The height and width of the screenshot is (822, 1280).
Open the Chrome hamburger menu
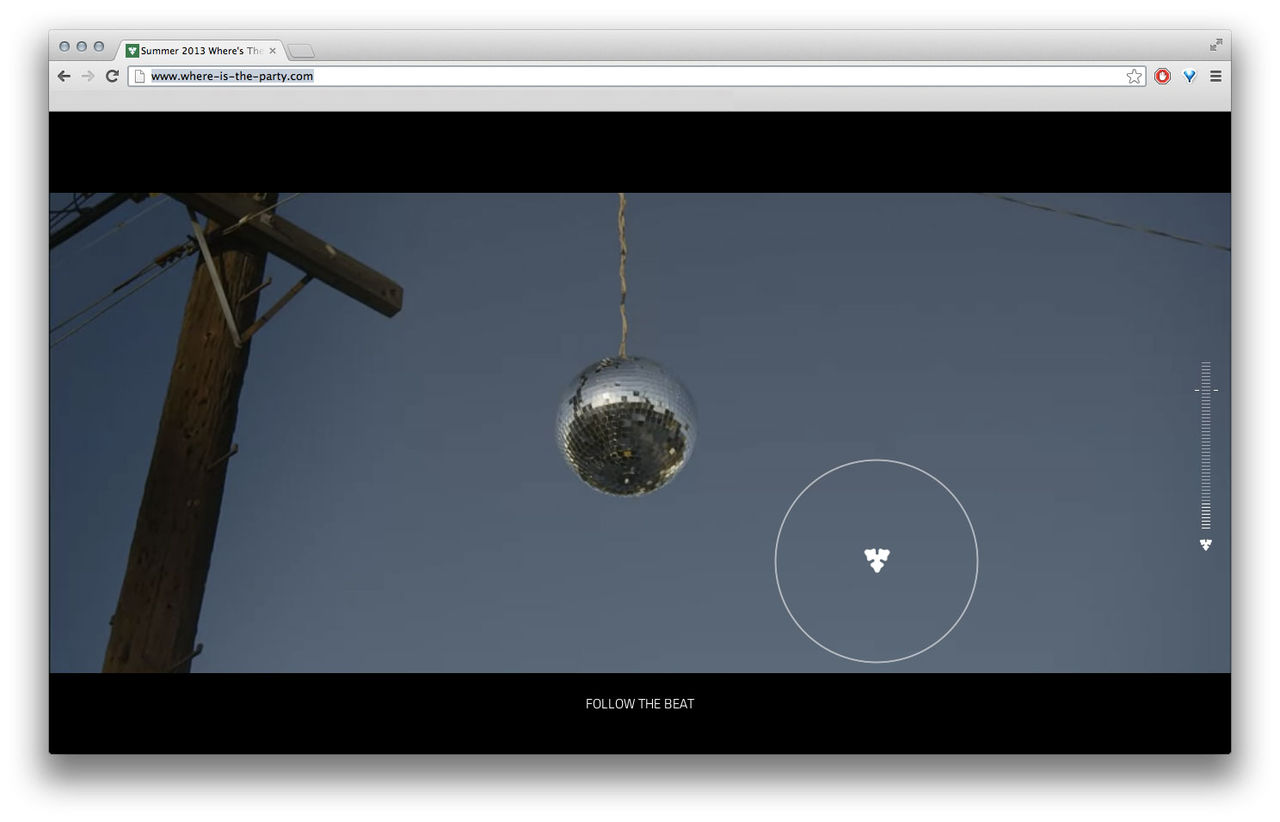[1216, 76]
